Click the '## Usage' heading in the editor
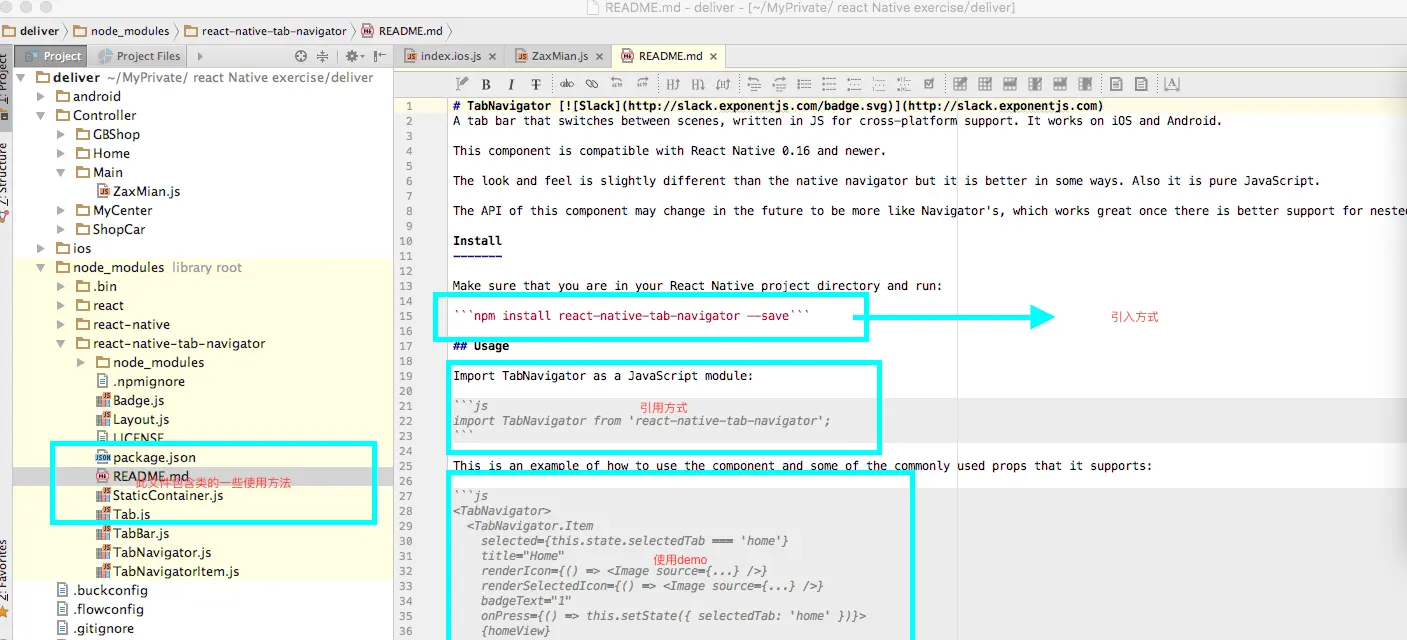The height and width of the screenshot is (640, 1407). 481,346
